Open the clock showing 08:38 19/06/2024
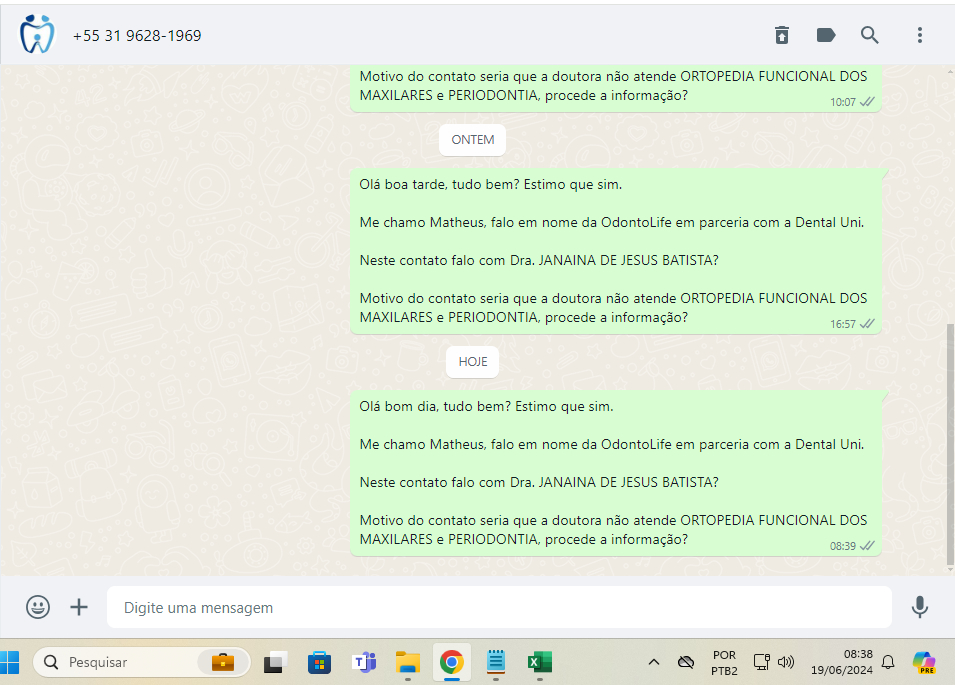955x685 pixels. coord(842,662)
